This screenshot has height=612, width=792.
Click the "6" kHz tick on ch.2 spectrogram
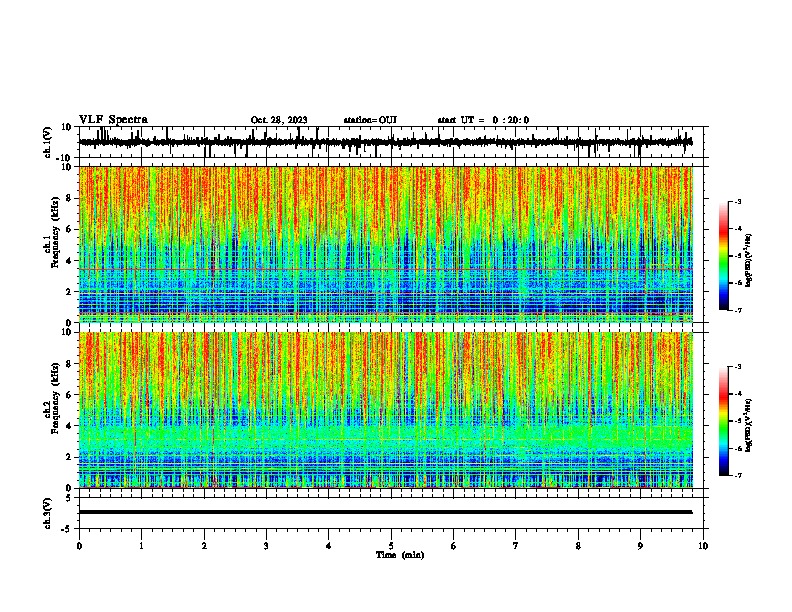[69, 395]
